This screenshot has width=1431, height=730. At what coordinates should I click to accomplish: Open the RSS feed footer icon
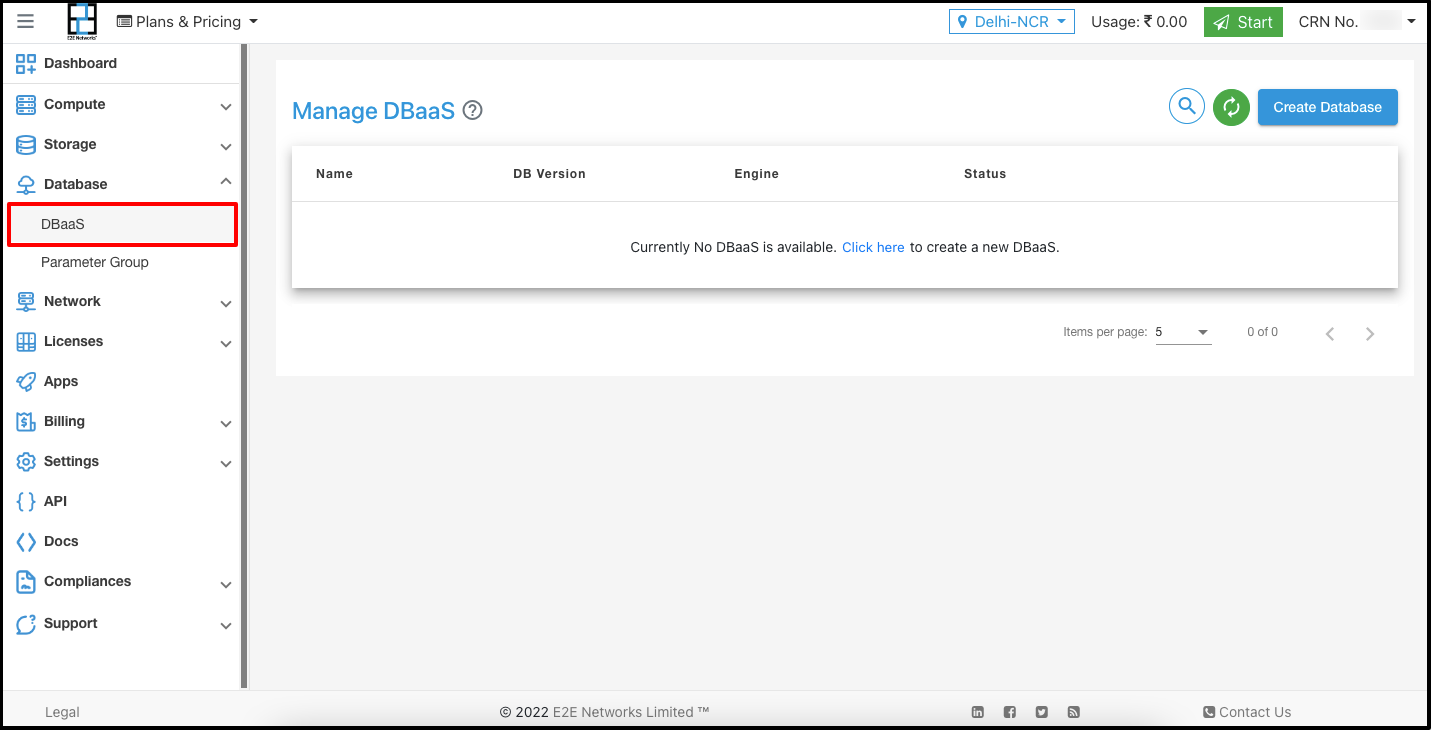[1074, 712]
